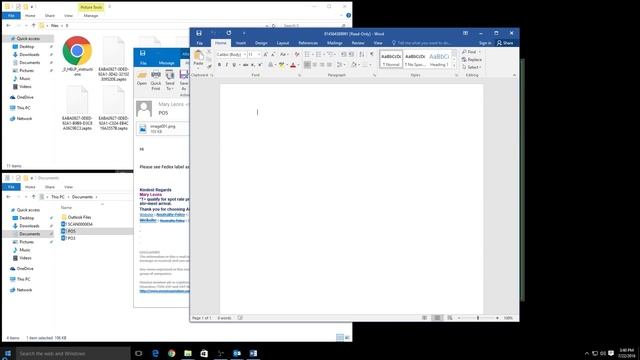The height and width of the screenshot is (360, 640).
Task: Click proofing check icon in Word status bar
Action: pos(240,318)
